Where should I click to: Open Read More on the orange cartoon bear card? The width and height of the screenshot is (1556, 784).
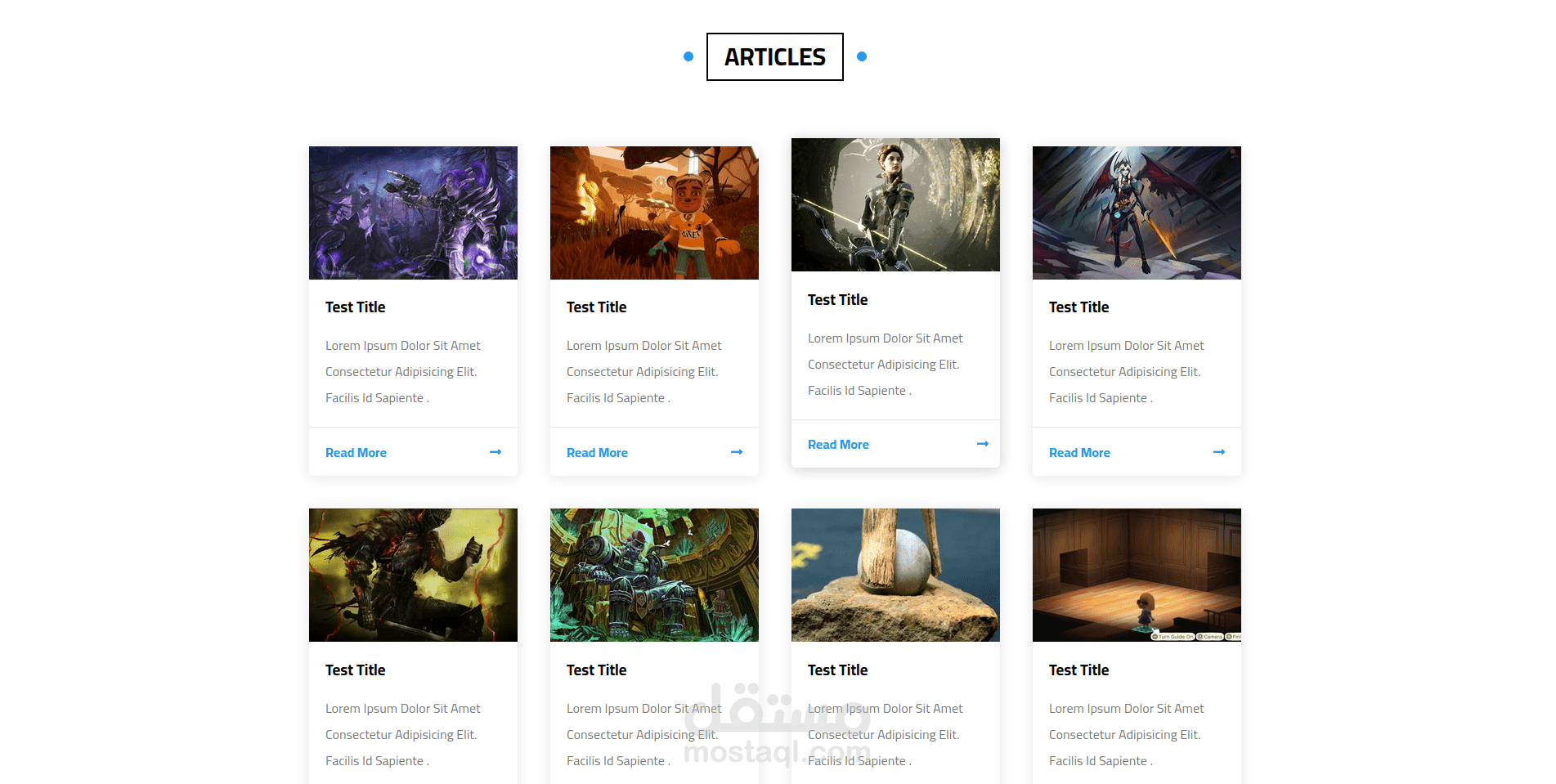click(597, 453)
